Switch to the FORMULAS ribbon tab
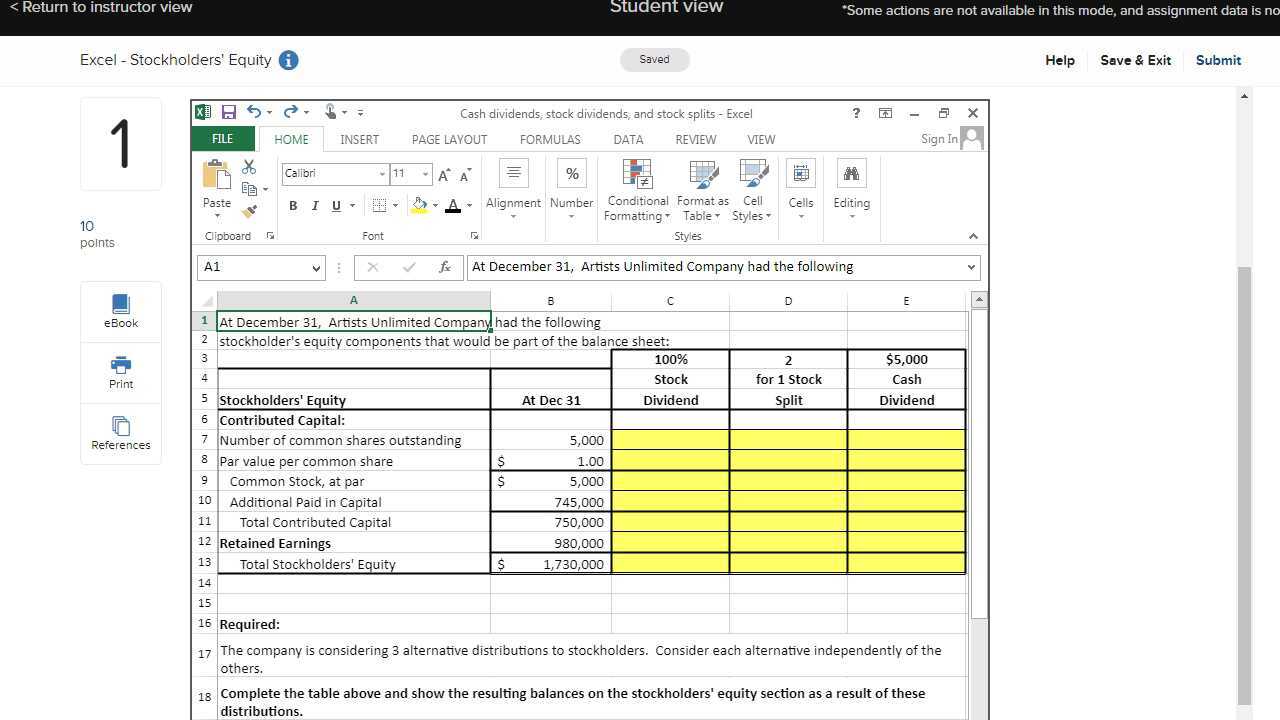This screenshot has width=1280, height=720. pos(550,140)
